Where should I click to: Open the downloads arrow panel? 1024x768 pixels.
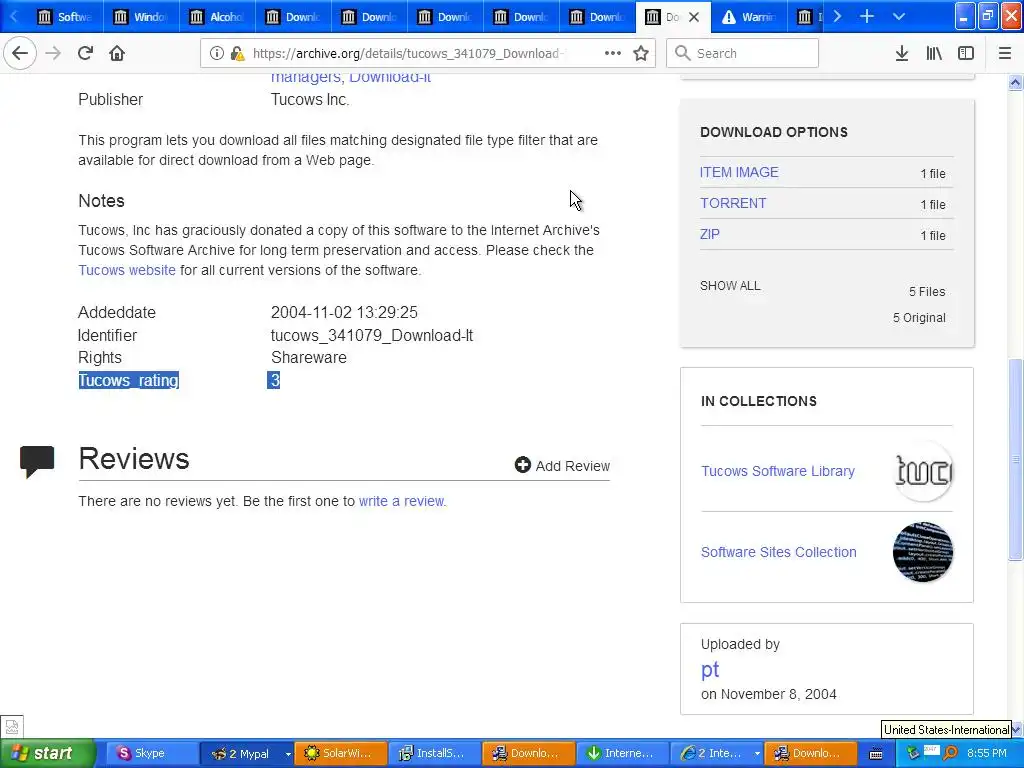[x=902, y=53]
